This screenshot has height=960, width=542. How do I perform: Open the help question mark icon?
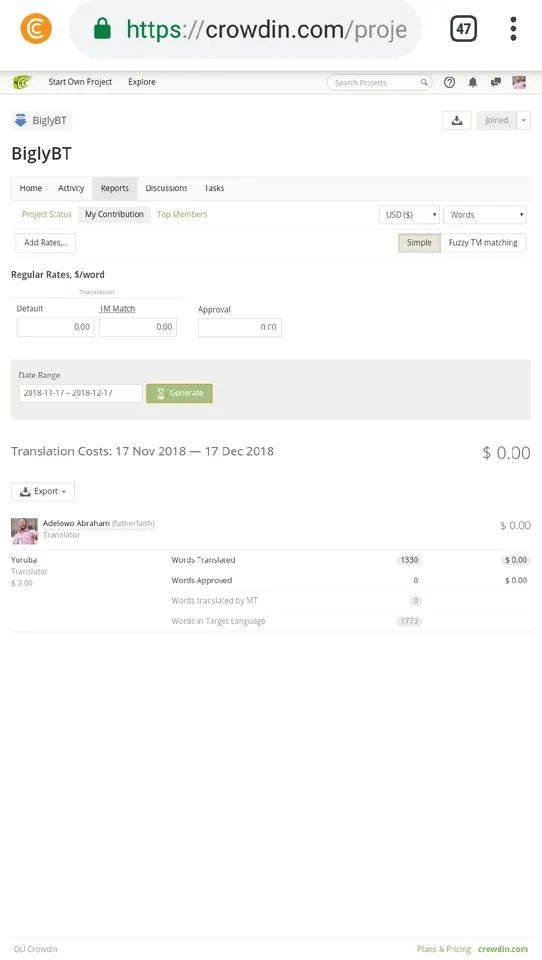pos(450,82)
